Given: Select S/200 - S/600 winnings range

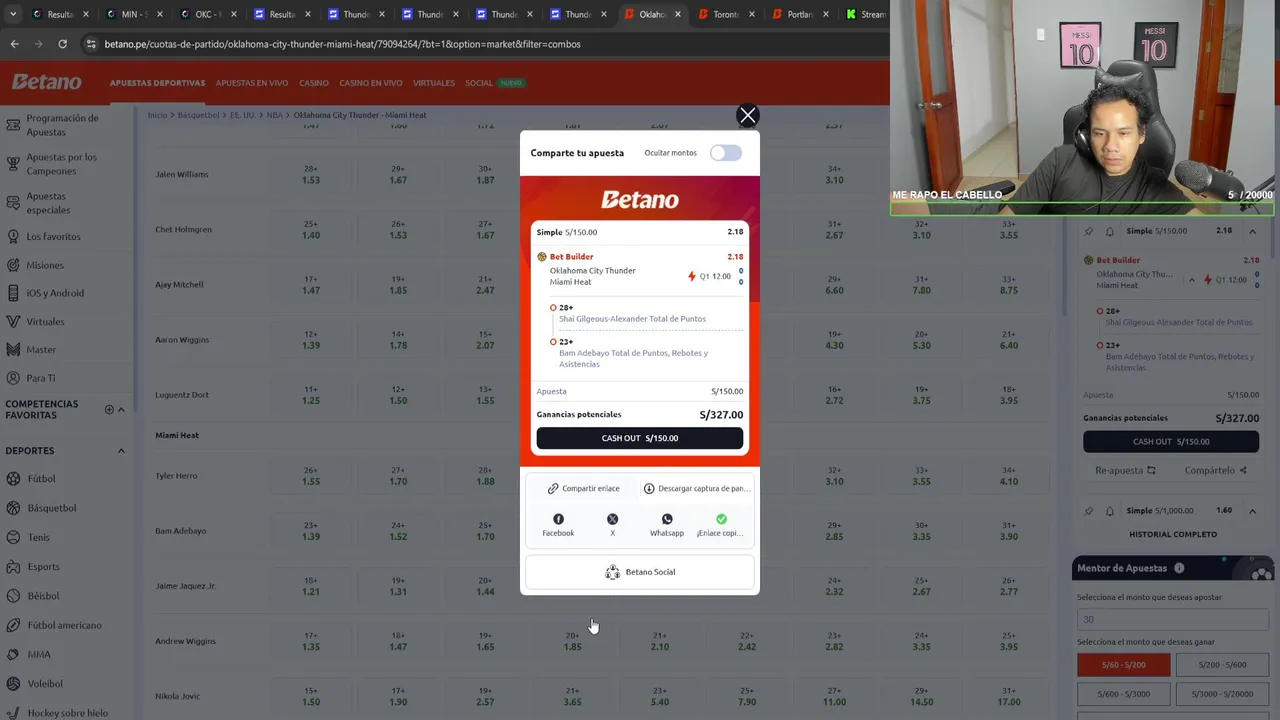Looking at the screenshot, I should click(x=1222, y=665).
